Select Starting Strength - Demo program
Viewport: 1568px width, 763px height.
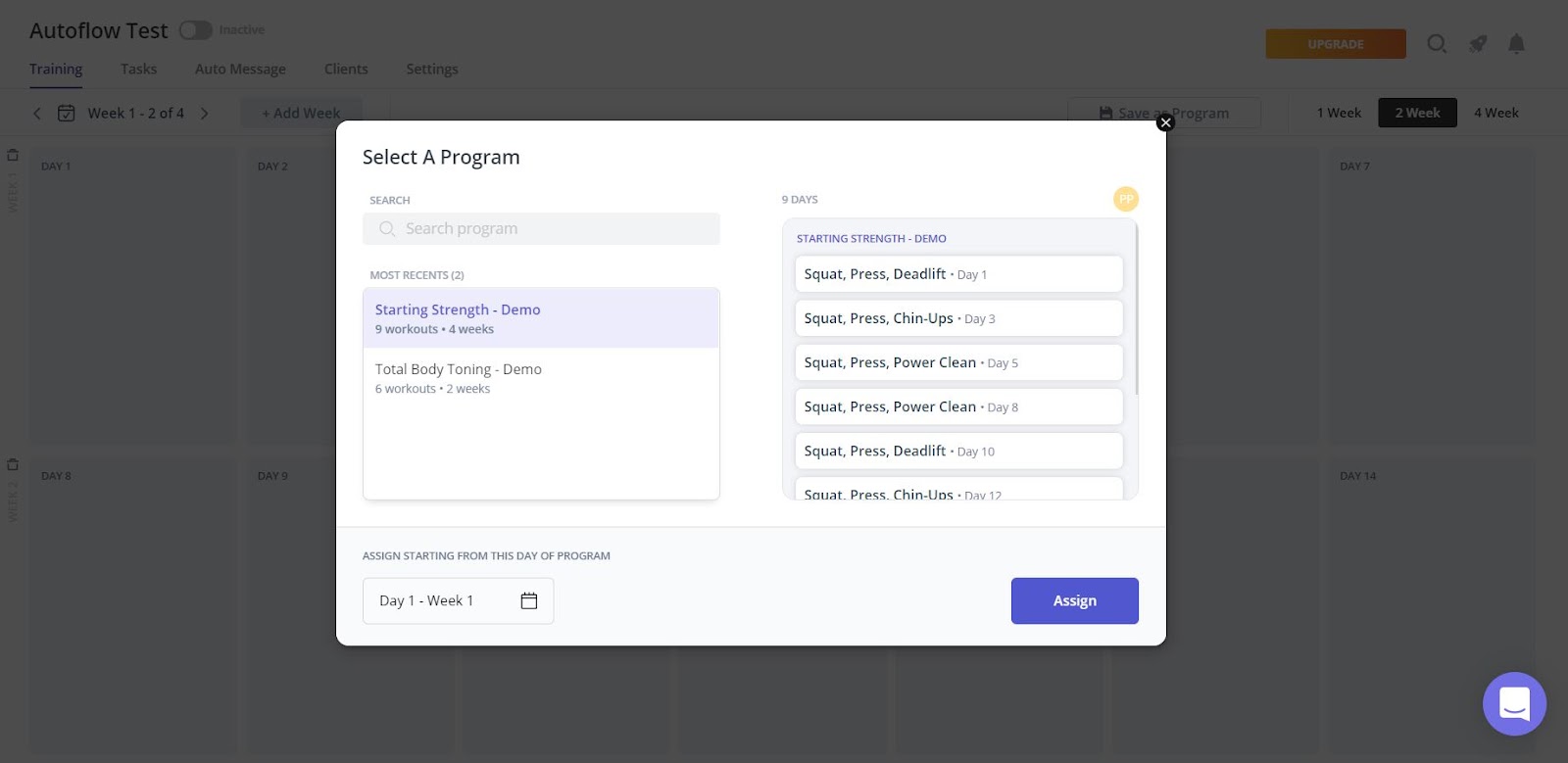pos(541,318)
